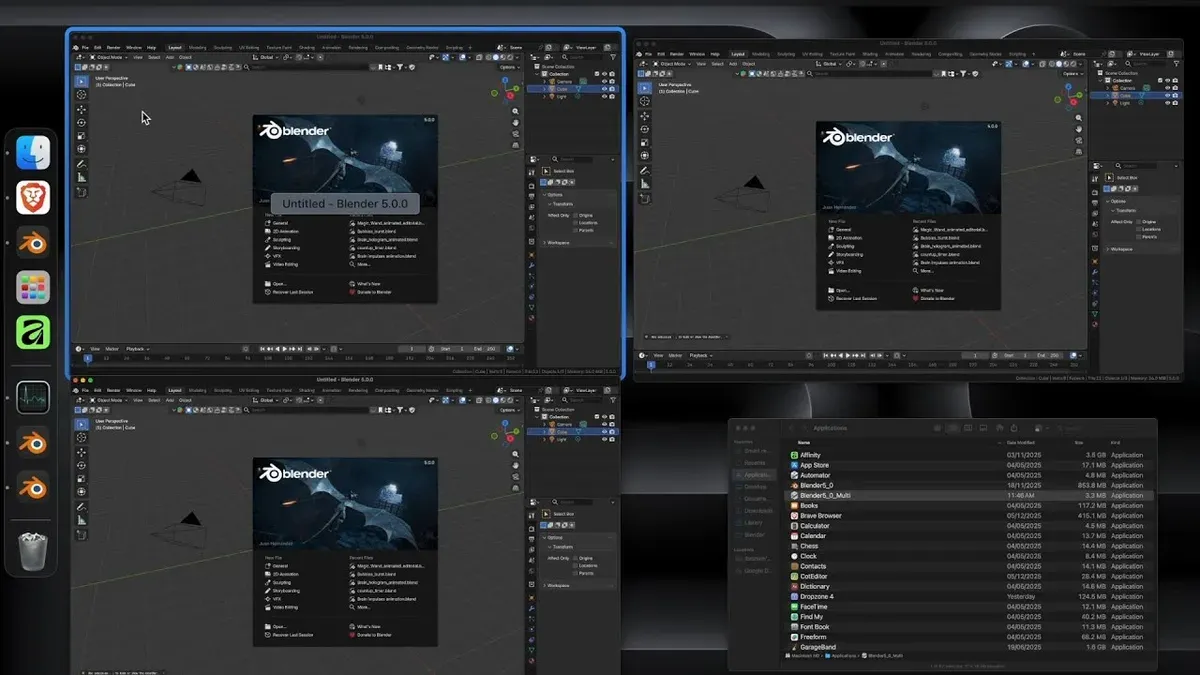The height and width of the screenshot is (675, 1200).
Task: Enable Parents checkbox in top-right Blender window
Action: (1138, 236)
